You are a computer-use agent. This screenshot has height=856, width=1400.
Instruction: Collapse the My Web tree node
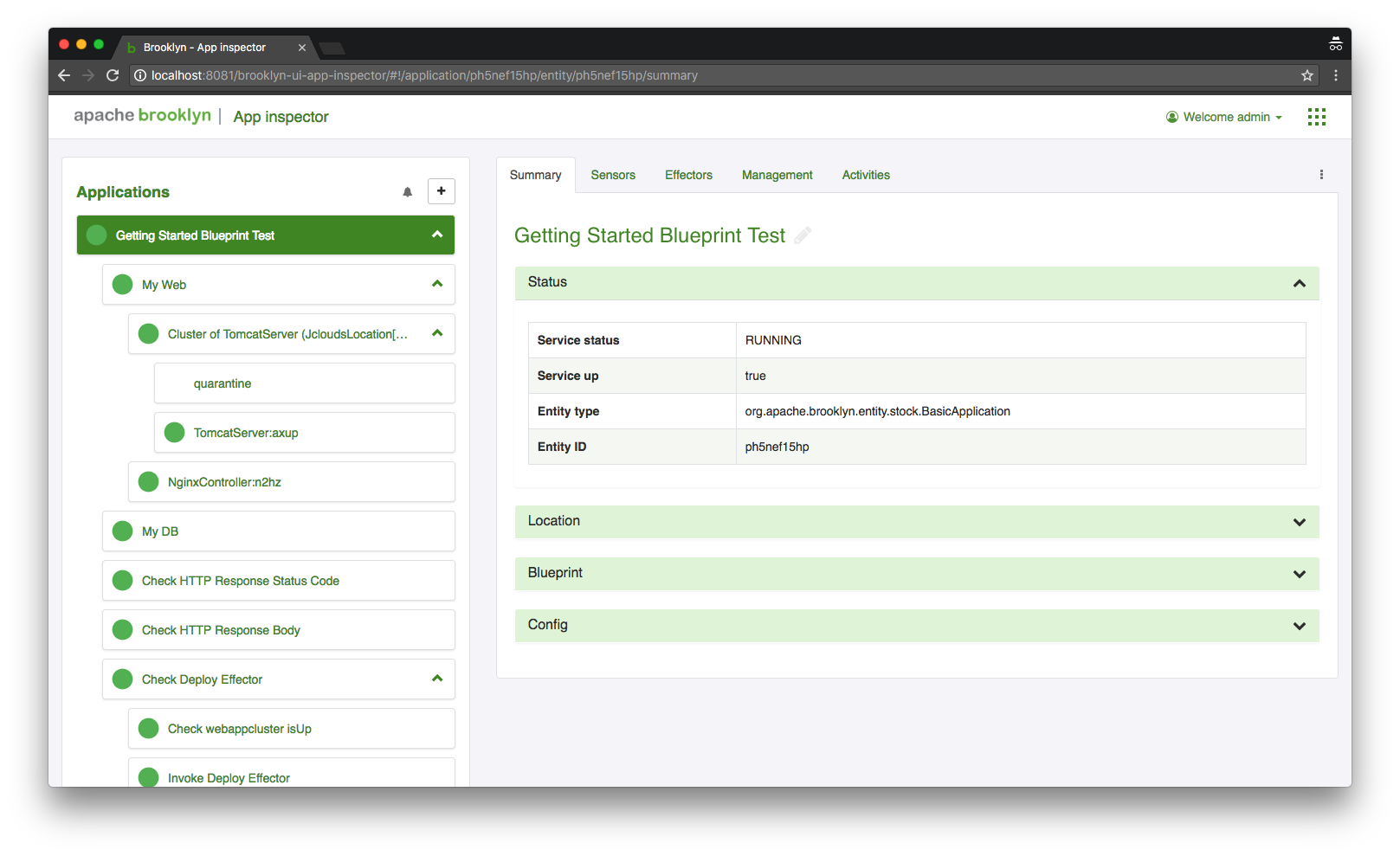437,284
